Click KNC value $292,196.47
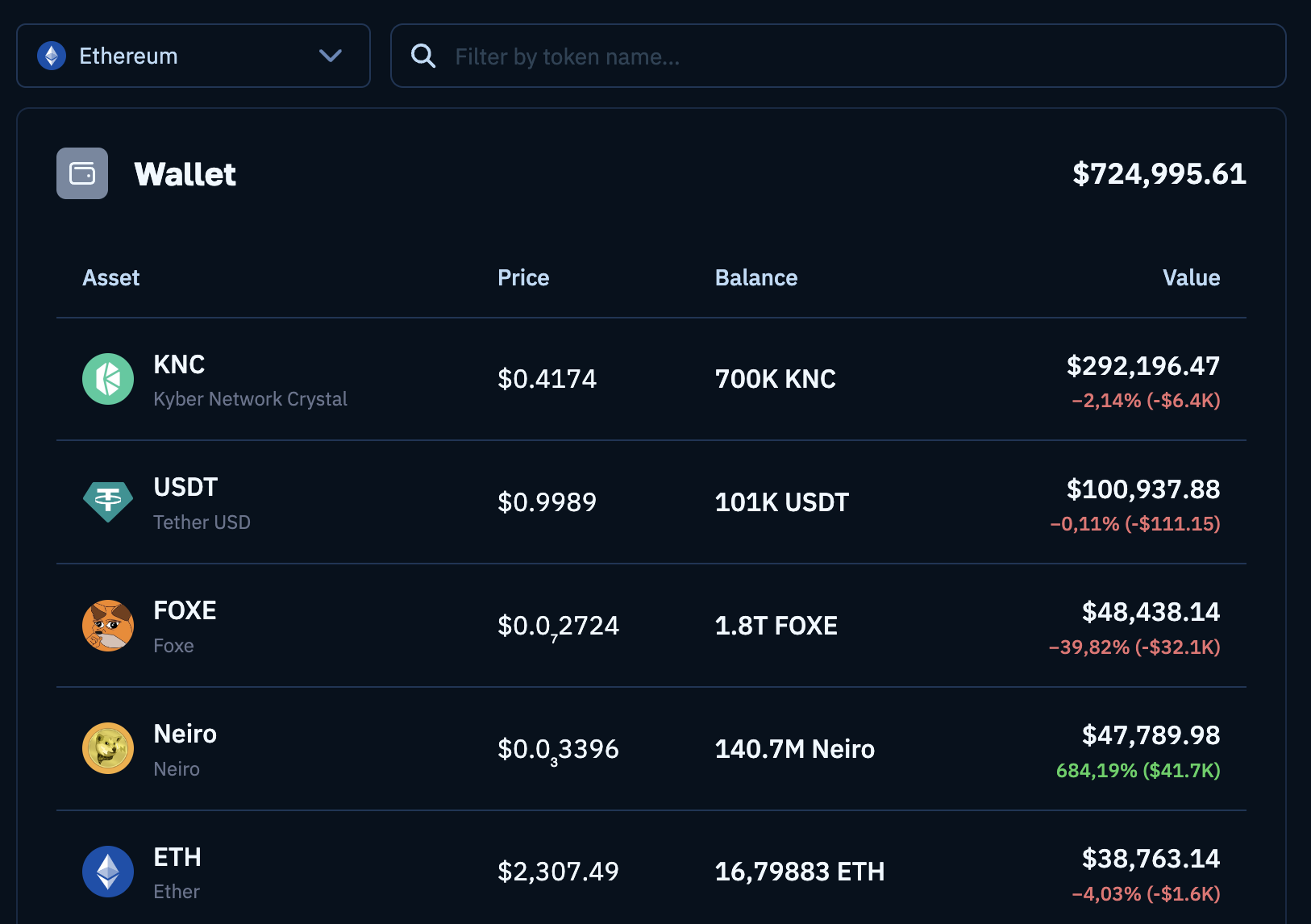This screenshot has height=924, width=1311. point(1143,366)
